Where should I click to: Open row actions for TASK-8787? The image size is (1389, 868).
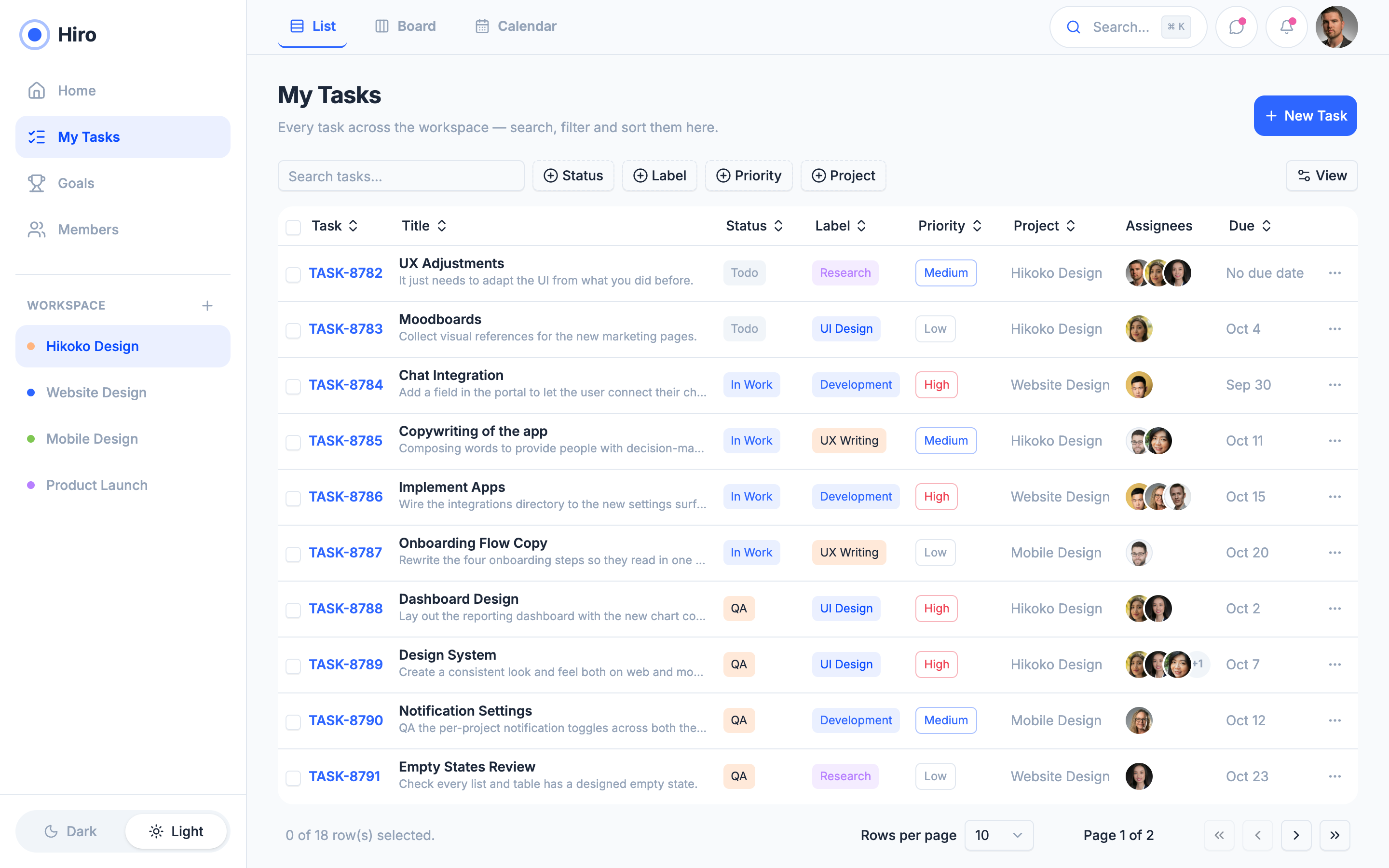pyautogui.click(x=1335, y=553)
